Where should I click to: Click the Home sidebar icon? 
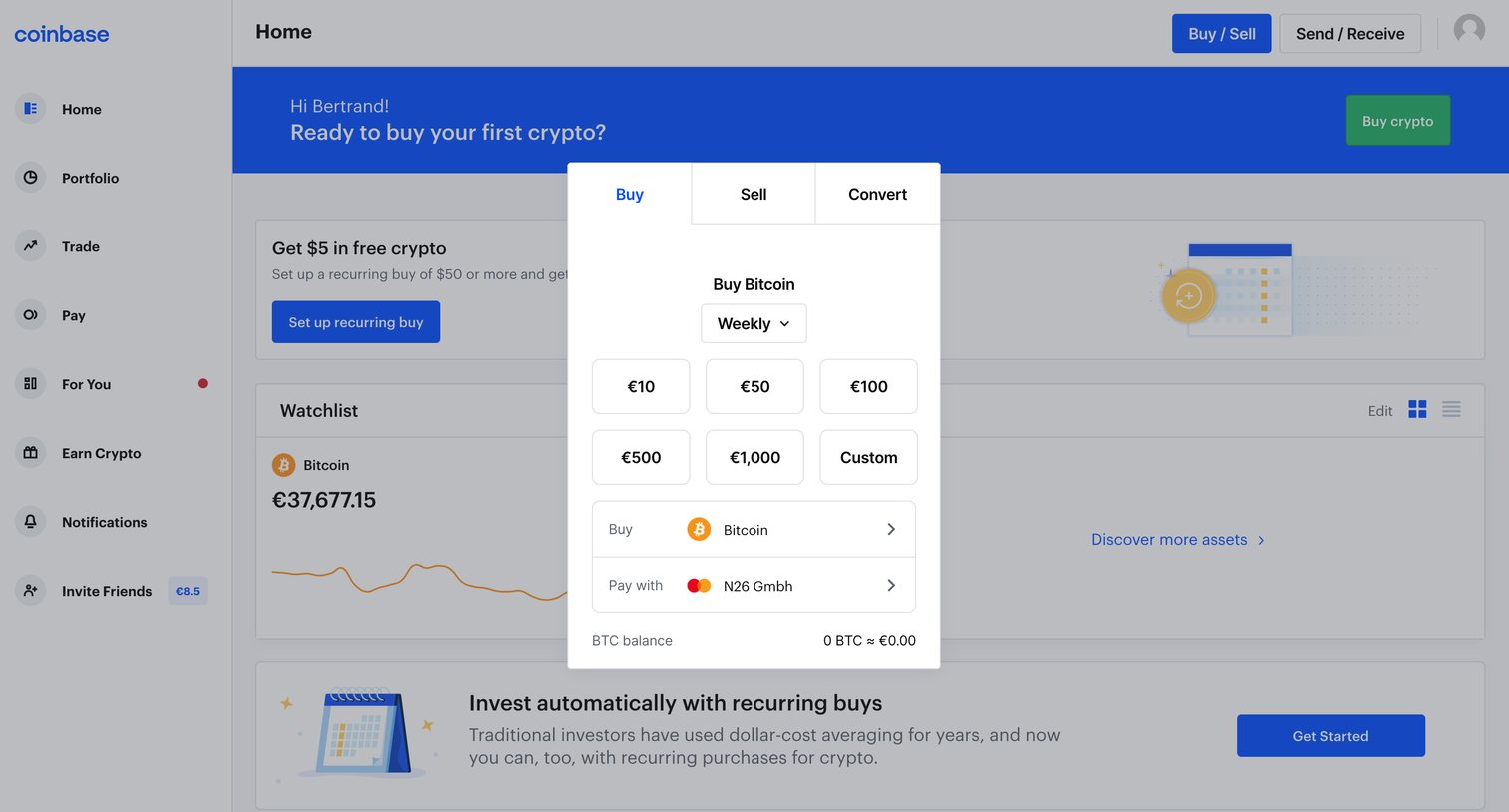(31, 108)
